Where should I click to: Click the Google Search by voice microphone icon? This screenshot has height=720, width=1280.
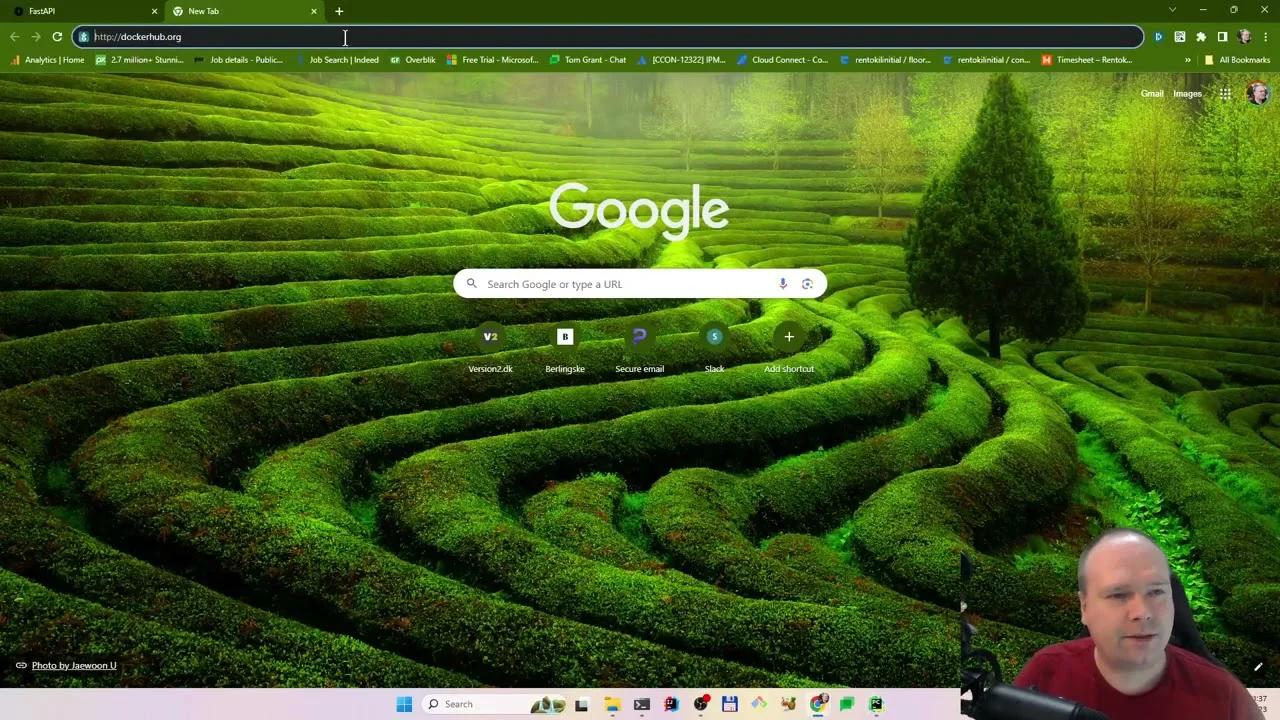(x=783, y=284)
